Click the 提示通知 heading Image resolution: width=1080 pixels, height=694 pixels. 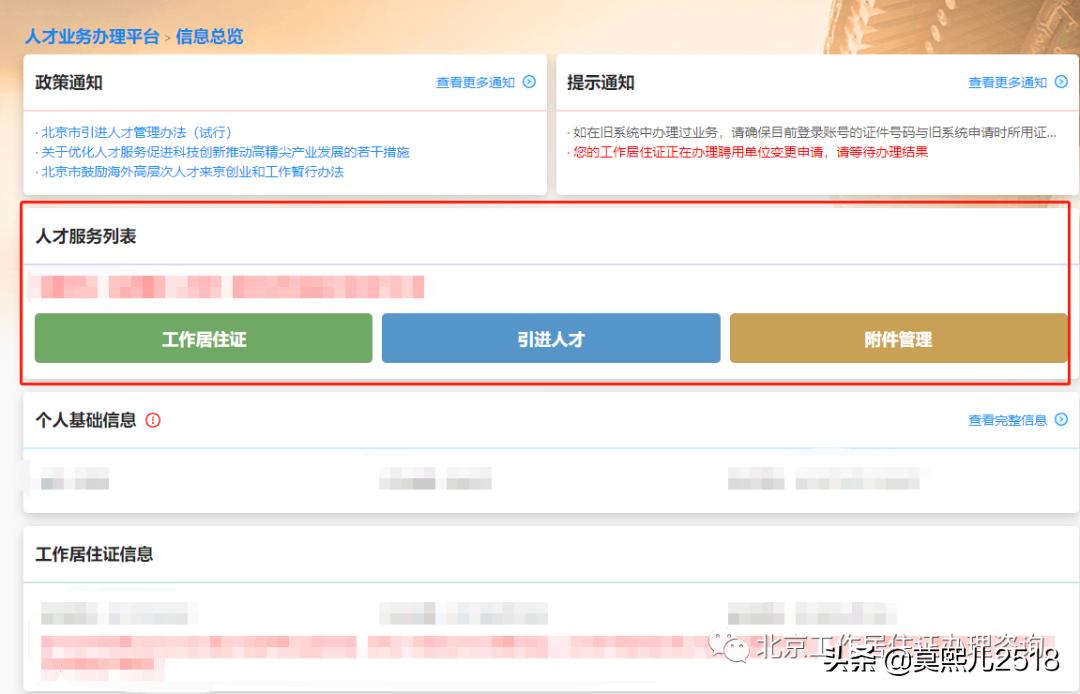pos(601,83)
